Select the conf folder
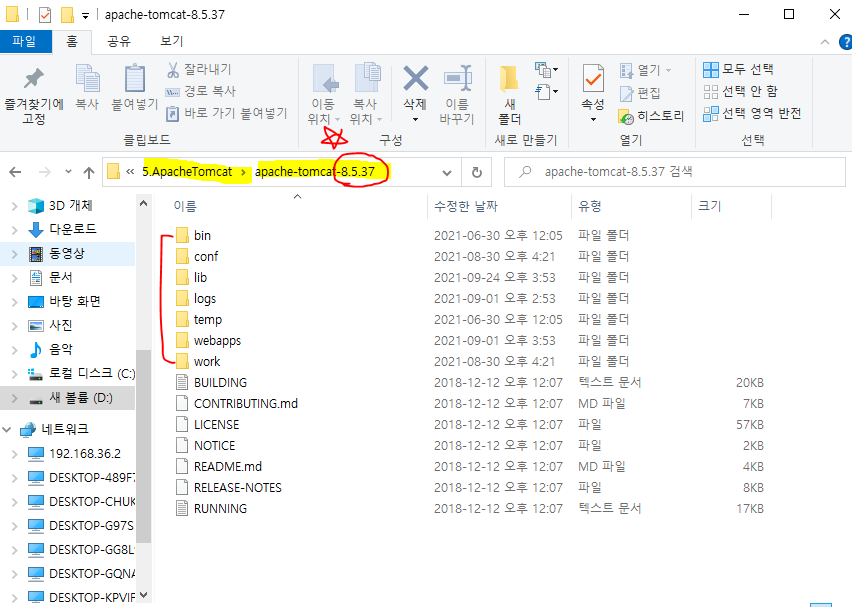The width and height of the screenshot is (852, 607). 206,256
